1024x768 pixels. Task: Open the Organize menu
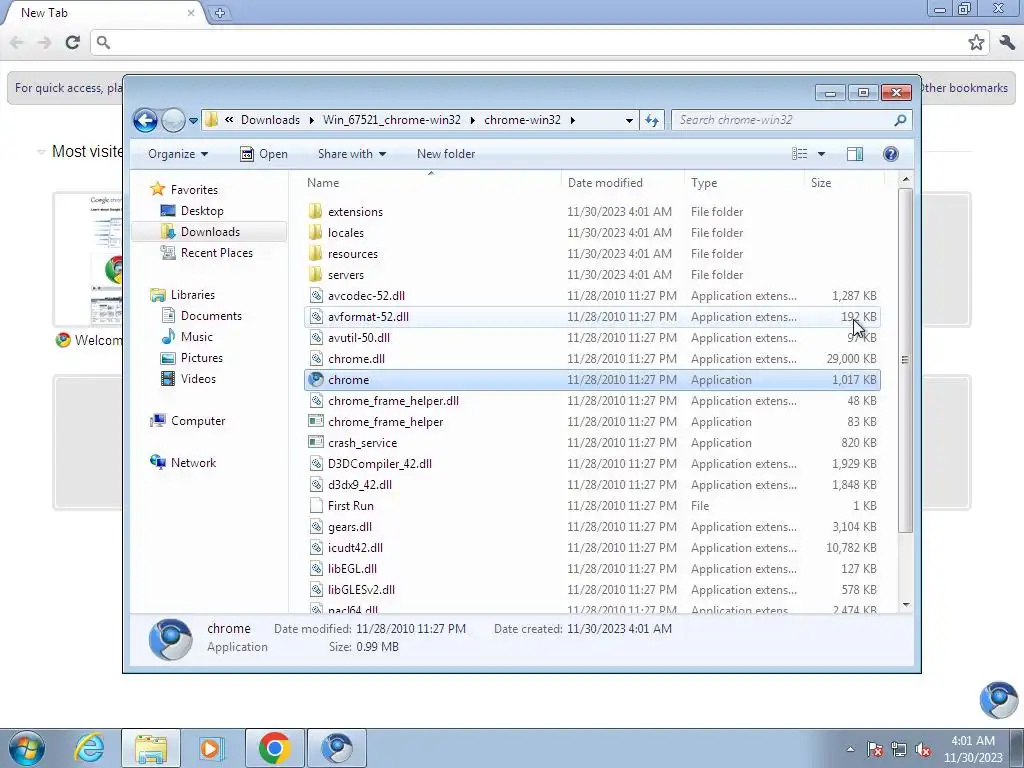pos(178,154)
